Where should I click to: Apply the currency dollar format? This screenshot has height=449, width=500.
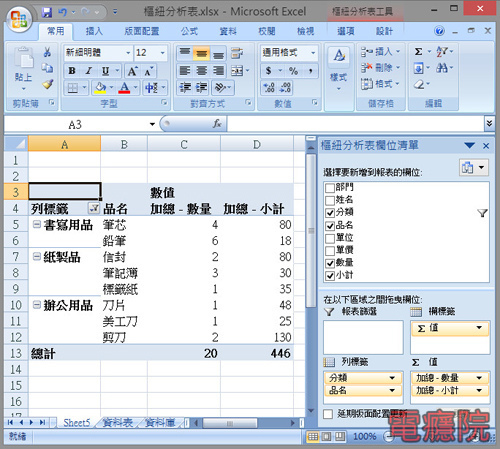click(269, 71)
